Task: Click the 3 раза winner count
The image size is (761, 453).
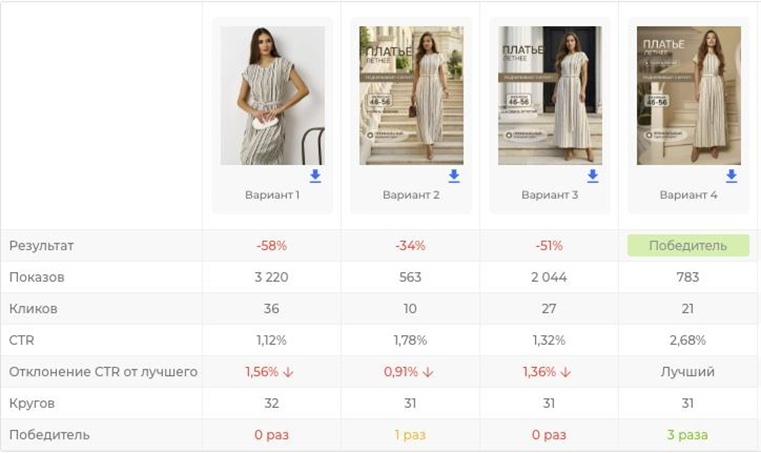Action: (x=688, y=435)
